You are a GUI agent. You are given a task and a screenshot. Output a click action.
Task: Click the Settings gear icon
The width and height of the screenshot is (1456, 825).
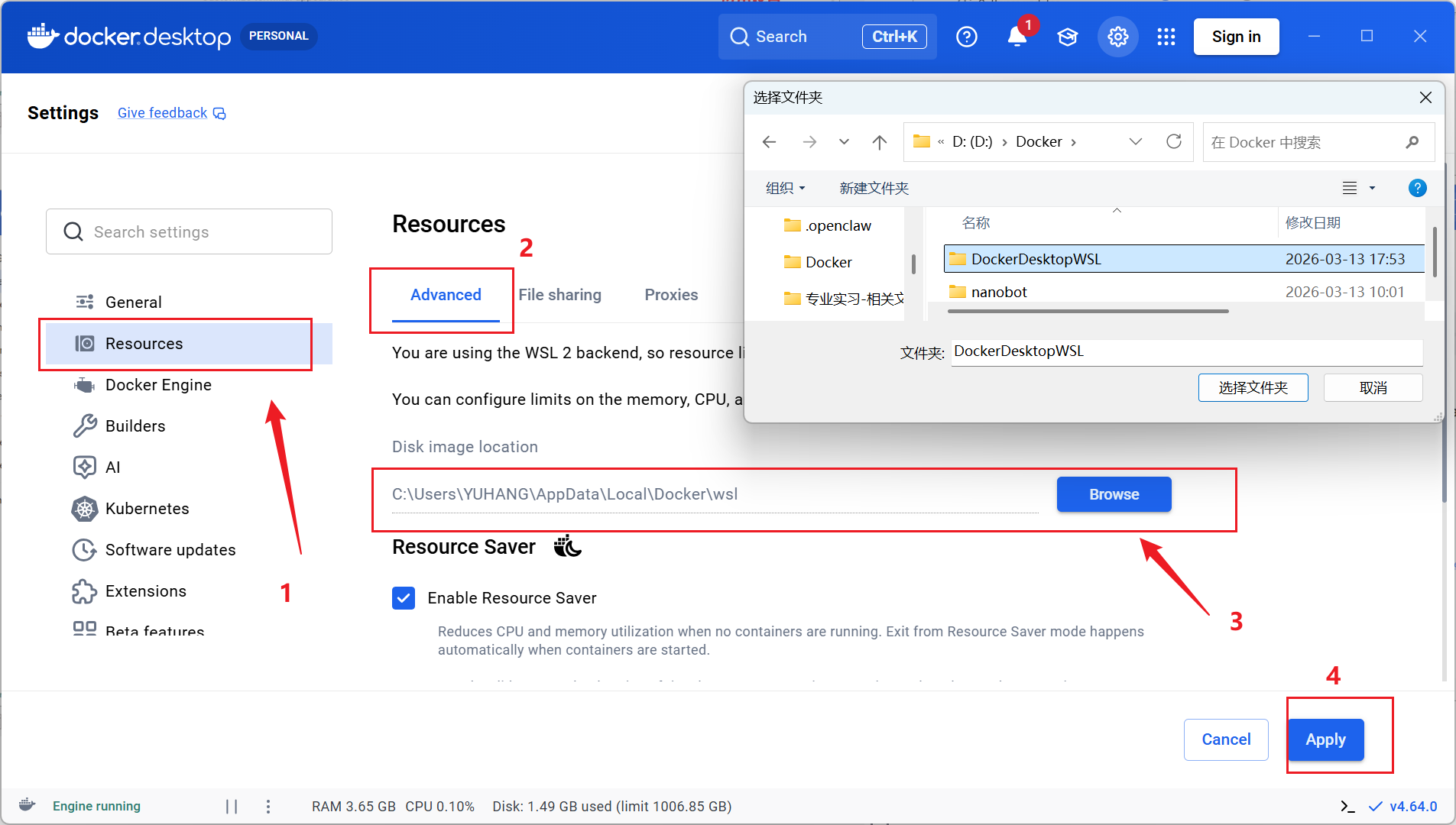[x=1118, y=37]
